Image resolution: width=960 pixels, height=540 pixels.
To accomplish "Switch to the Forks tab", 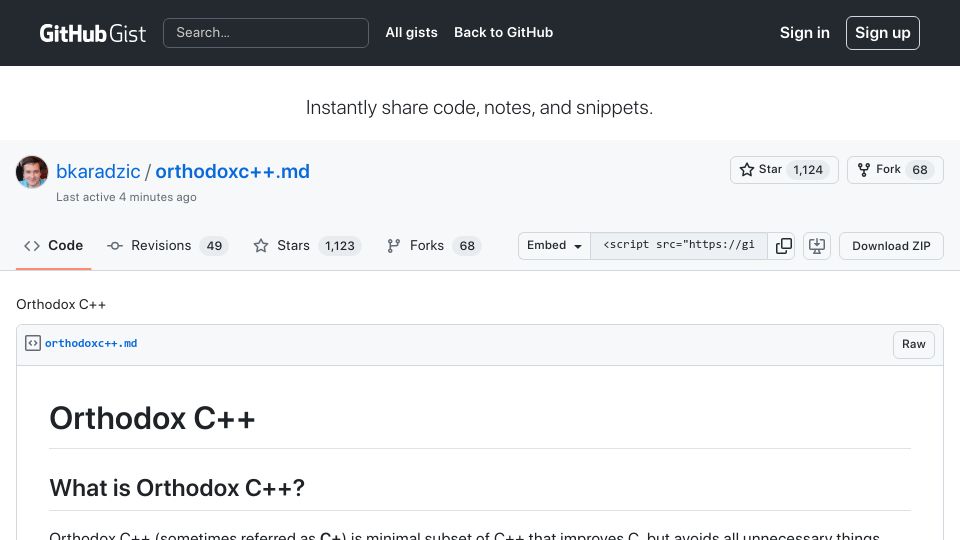I will click(434, 246).
